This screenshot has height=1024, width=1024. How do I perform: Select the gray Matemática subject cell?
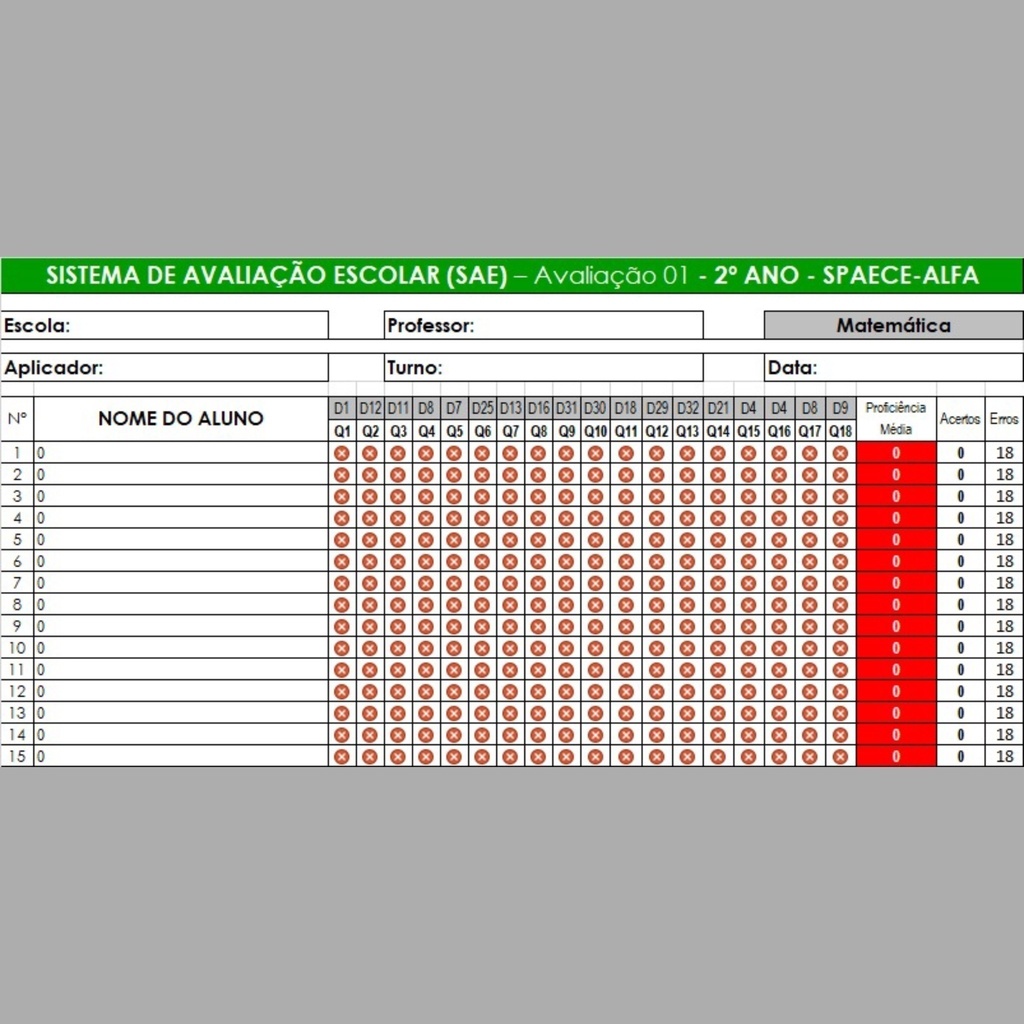click(894, 325)
